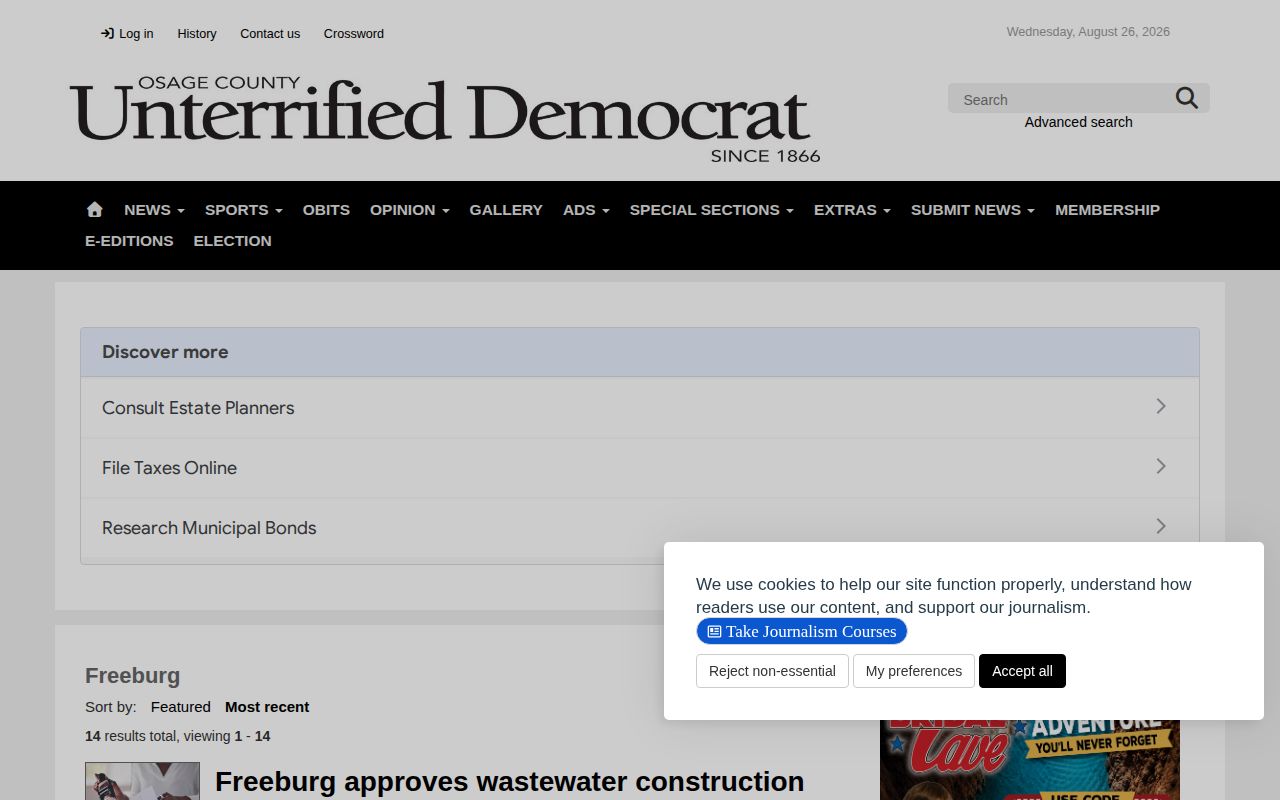1280x800 pixels.
Task: Expand the Sports dropdown menu
Action: click(x=244, y=210)
